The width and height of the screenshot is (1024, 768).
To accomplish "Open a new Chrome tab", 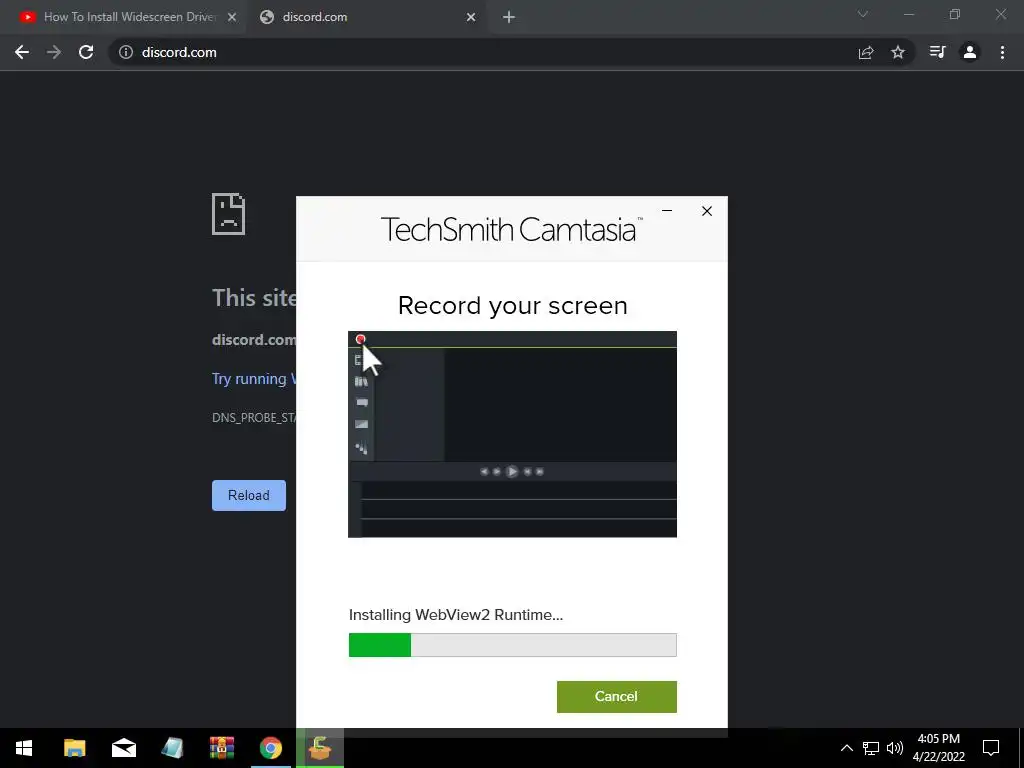I will [509, 17].
